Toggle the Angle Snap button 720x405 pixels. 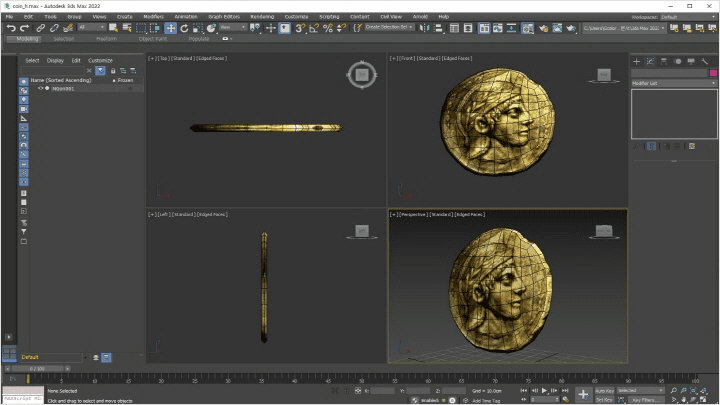click(314, 28)
